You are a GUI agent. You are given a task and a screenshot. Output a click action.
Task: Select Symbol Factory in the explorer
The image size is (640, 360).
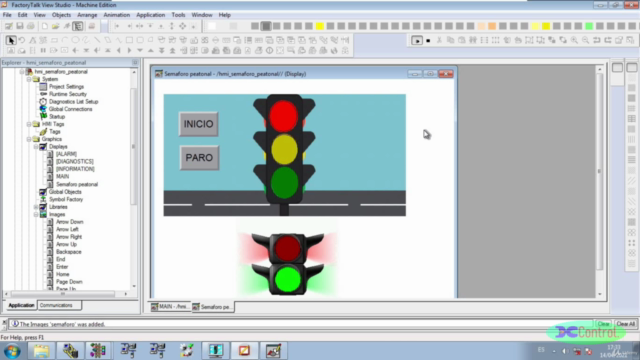click(66, 199)
